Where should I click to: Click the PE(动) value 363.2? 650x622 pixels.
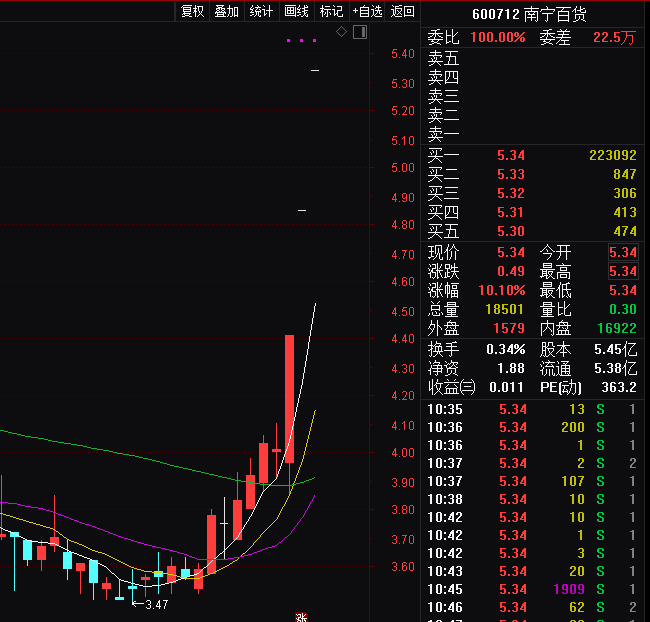[x=619, y=387]
